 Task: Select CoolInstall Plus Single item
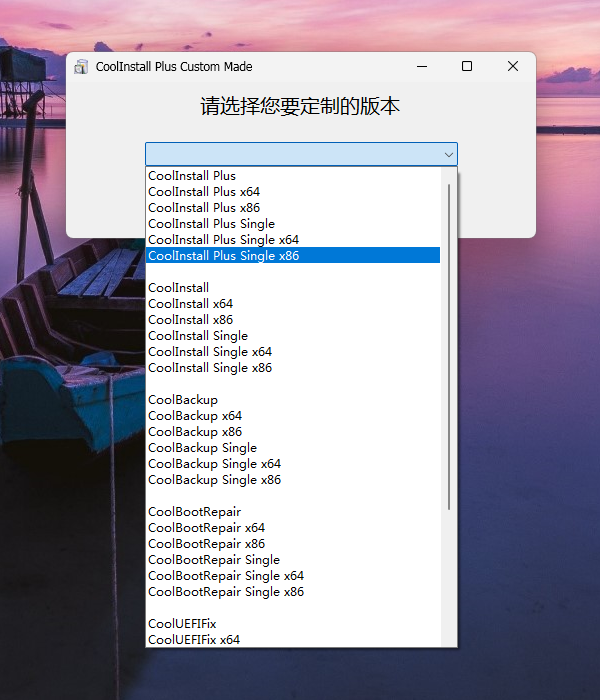pyautogui.click(x=211, y=224)
